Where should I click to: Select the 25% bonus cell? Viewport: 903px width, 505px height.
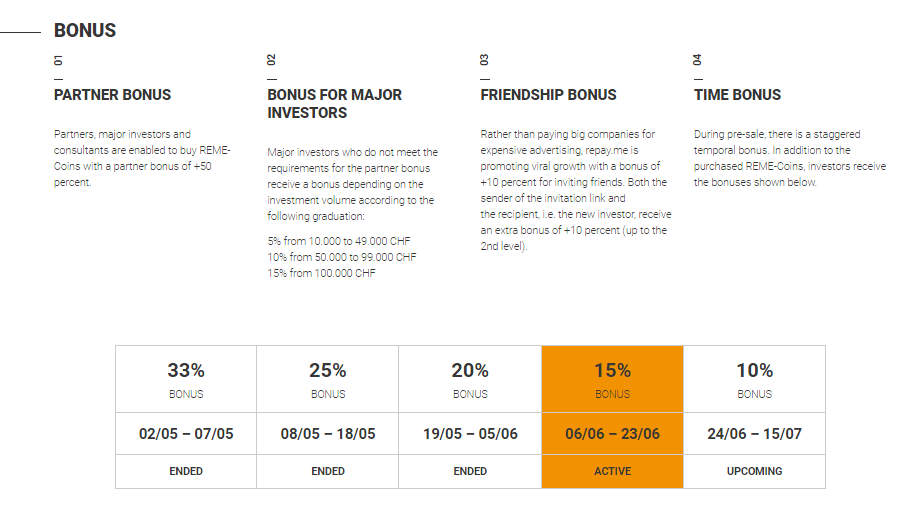click(x=328, y=379)
